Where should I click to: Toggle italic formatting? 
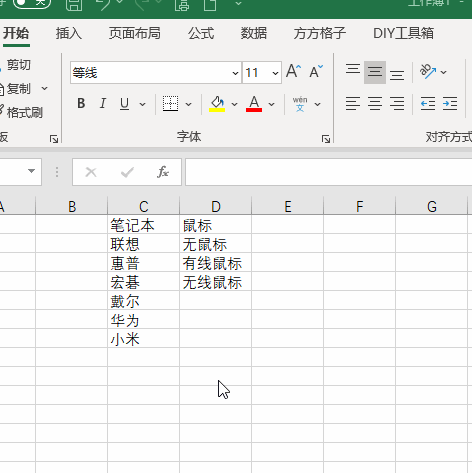(103, 104)
